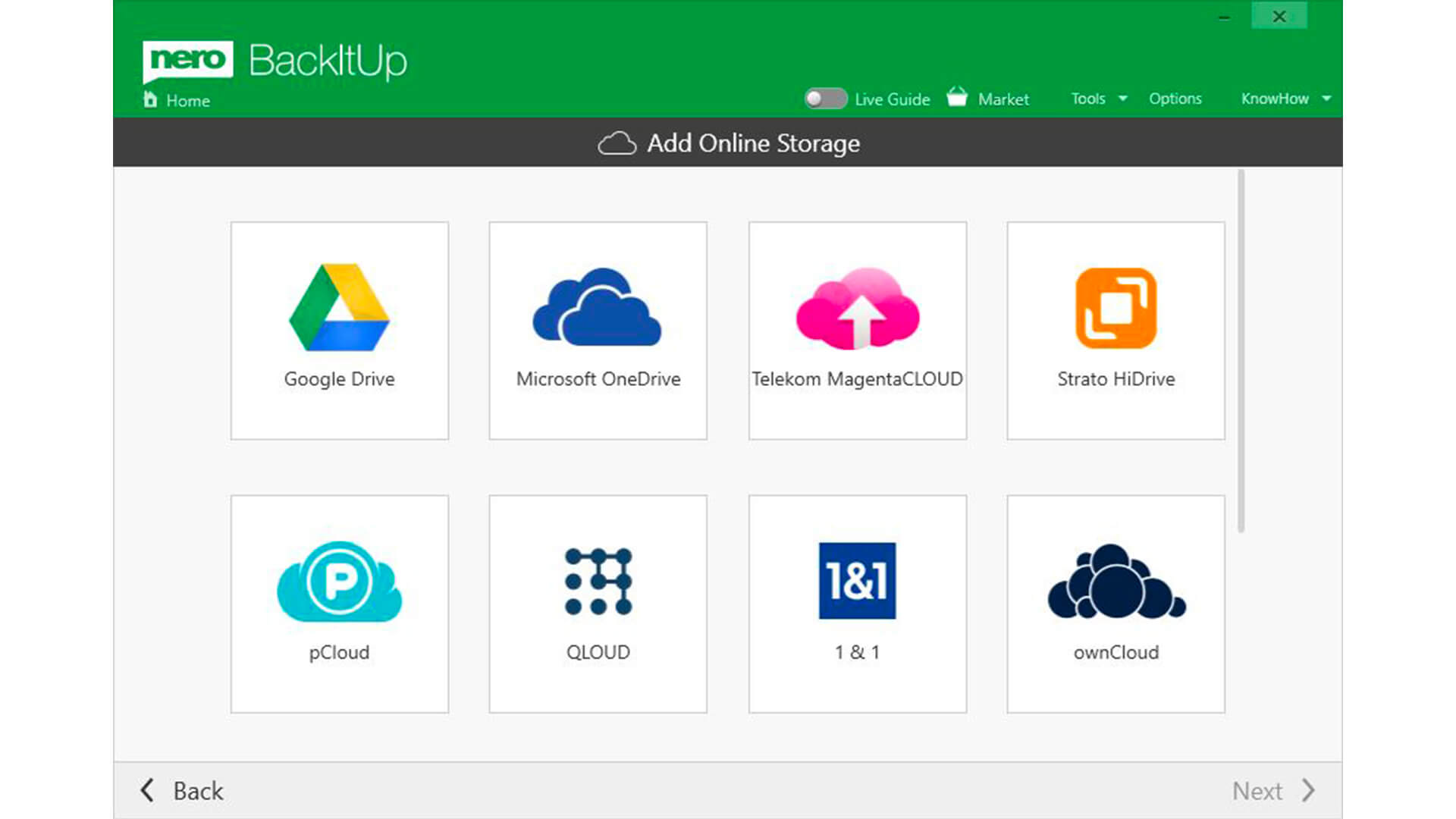Toggle the Live Guide switch
The height and width of the screenshot is (819, 1456).
(x=825, y=99)
